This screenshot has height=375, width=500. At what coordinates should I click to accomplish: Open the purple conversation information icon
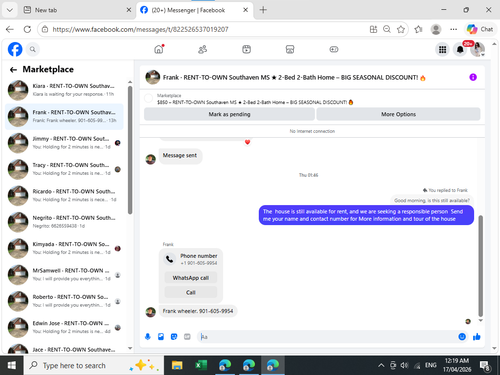click(x=473, y=77)
